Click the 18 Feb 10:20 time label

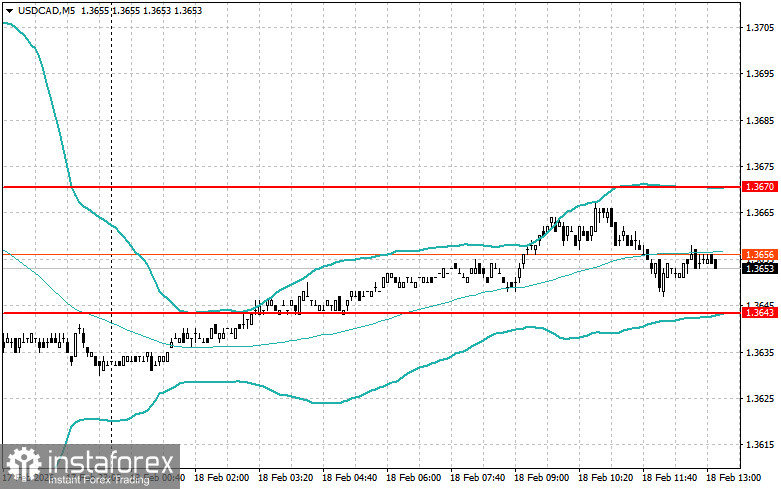(x=605, y=478)
